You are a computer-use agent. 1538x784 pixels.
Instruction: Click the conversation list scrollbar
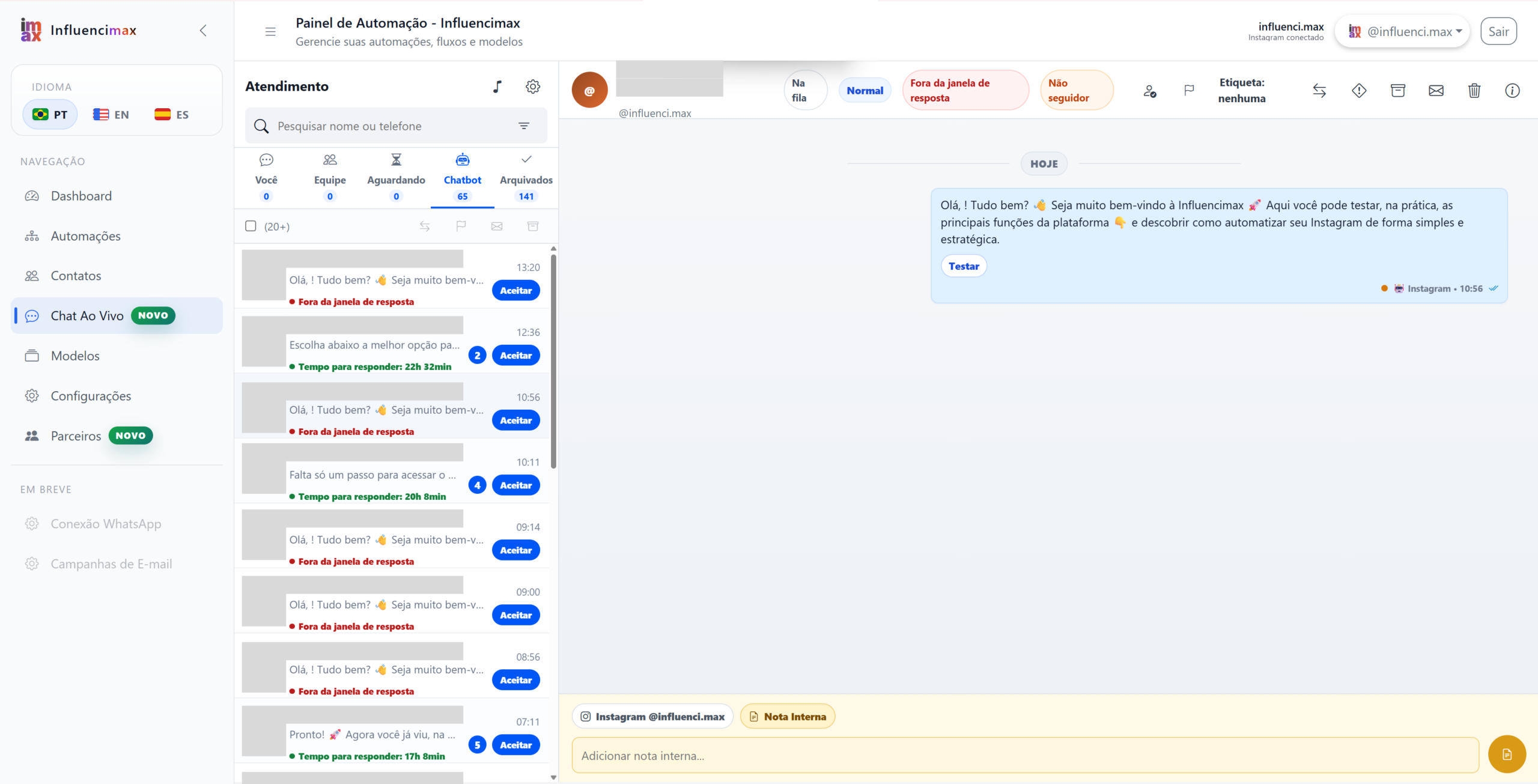click(x=553, y=360)
